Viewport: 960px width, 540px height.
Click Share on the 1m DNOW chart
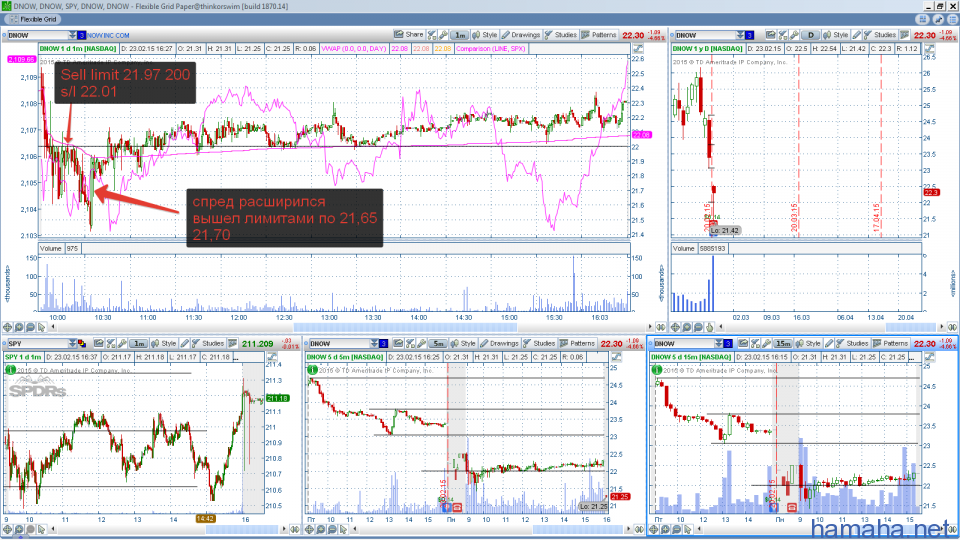pos(409,35)
